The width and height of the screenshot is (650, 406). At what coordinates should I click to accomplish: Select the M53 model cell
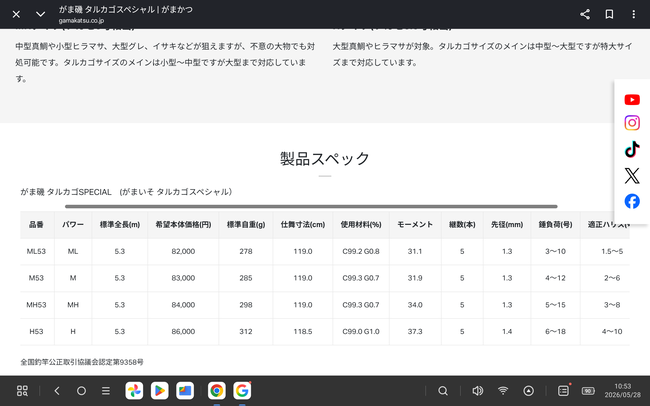pyautogui.click(x=36, y=278)
